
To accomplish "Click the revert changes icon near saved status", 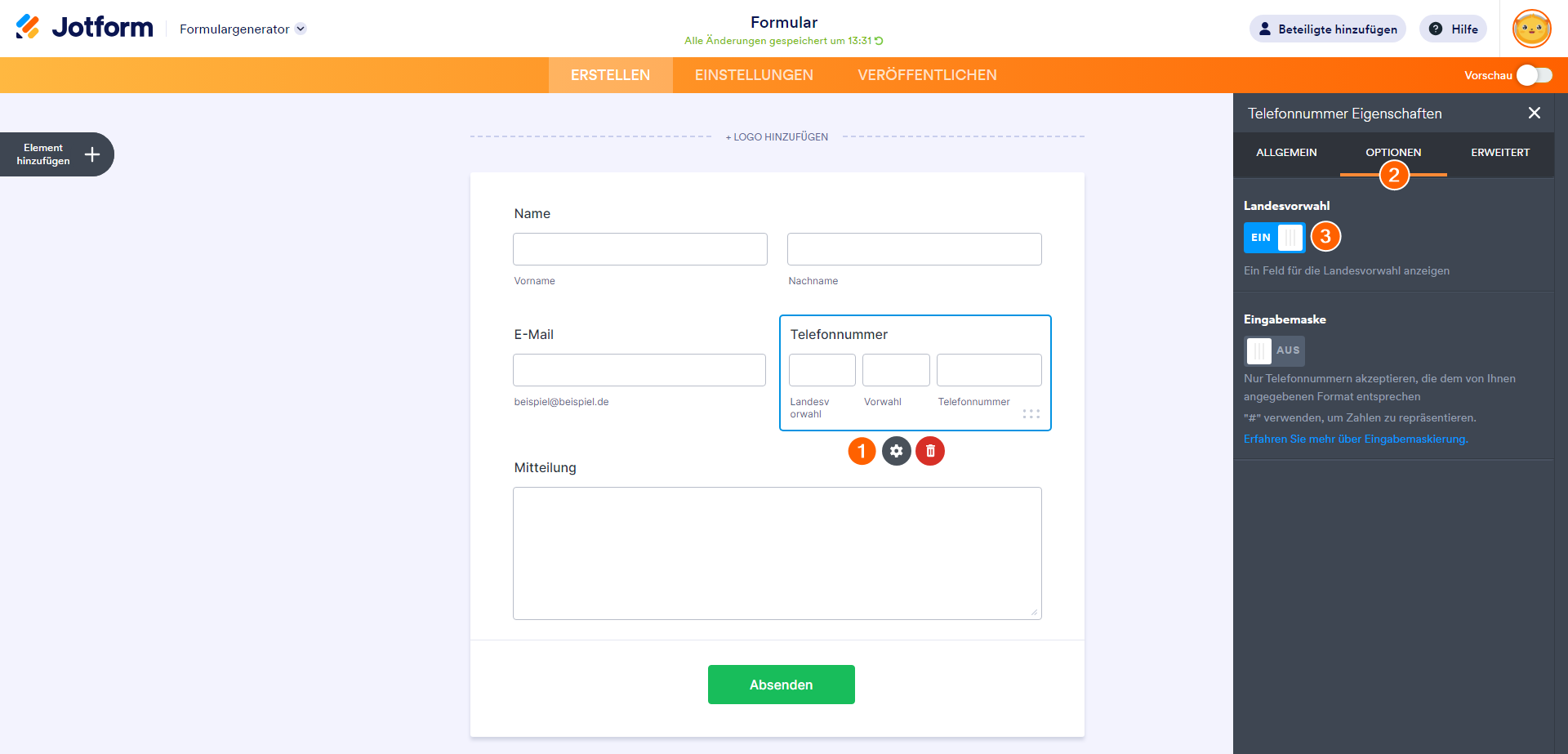I will click(x=879, y=41).
